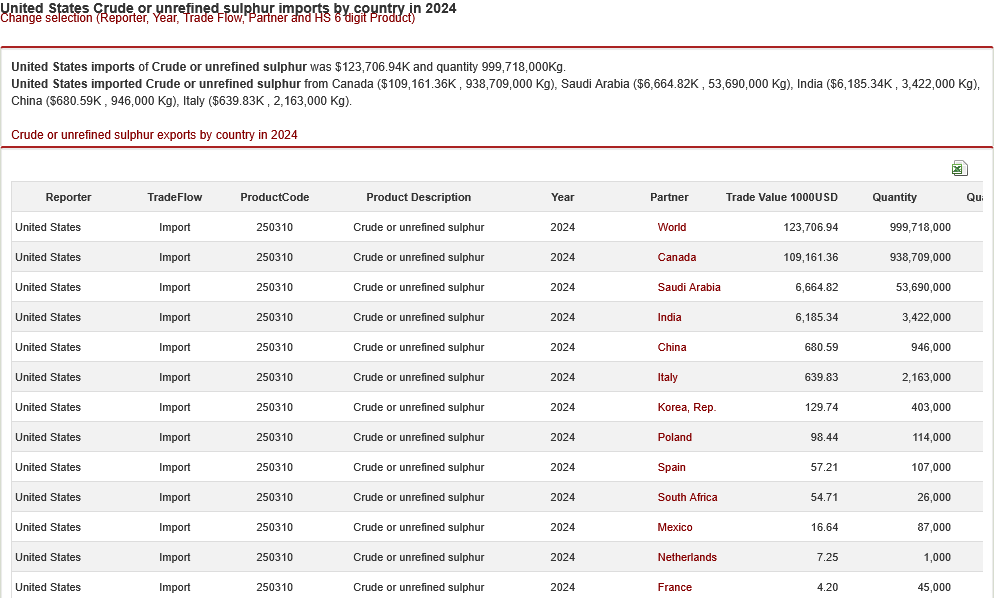Open the Korea, Rep. partner link
The width and height of the screenshot is (994, 598).
pyautogui.click(x=687, y=407)
